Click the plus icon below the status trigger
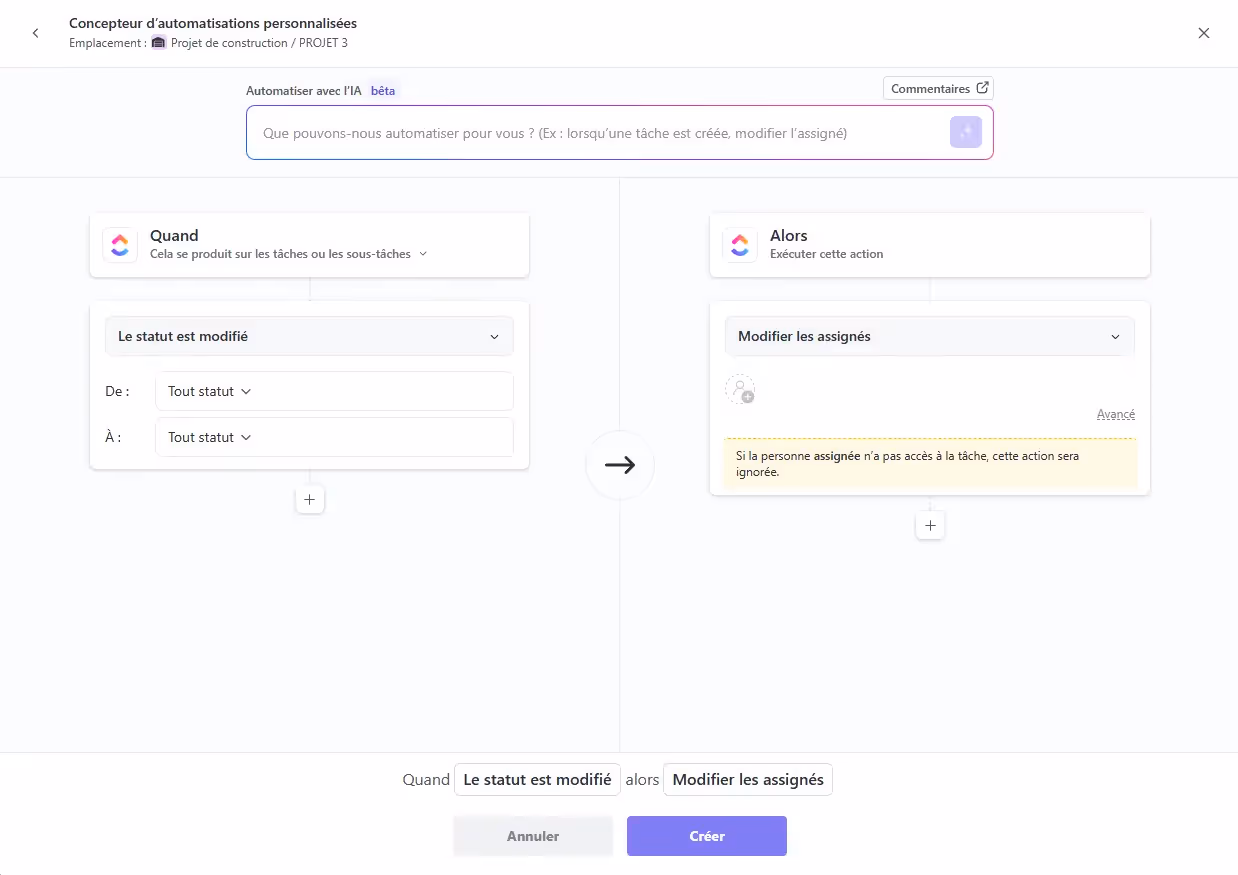The height and width of the screenshot is (875, 1238). click(310, 499)
